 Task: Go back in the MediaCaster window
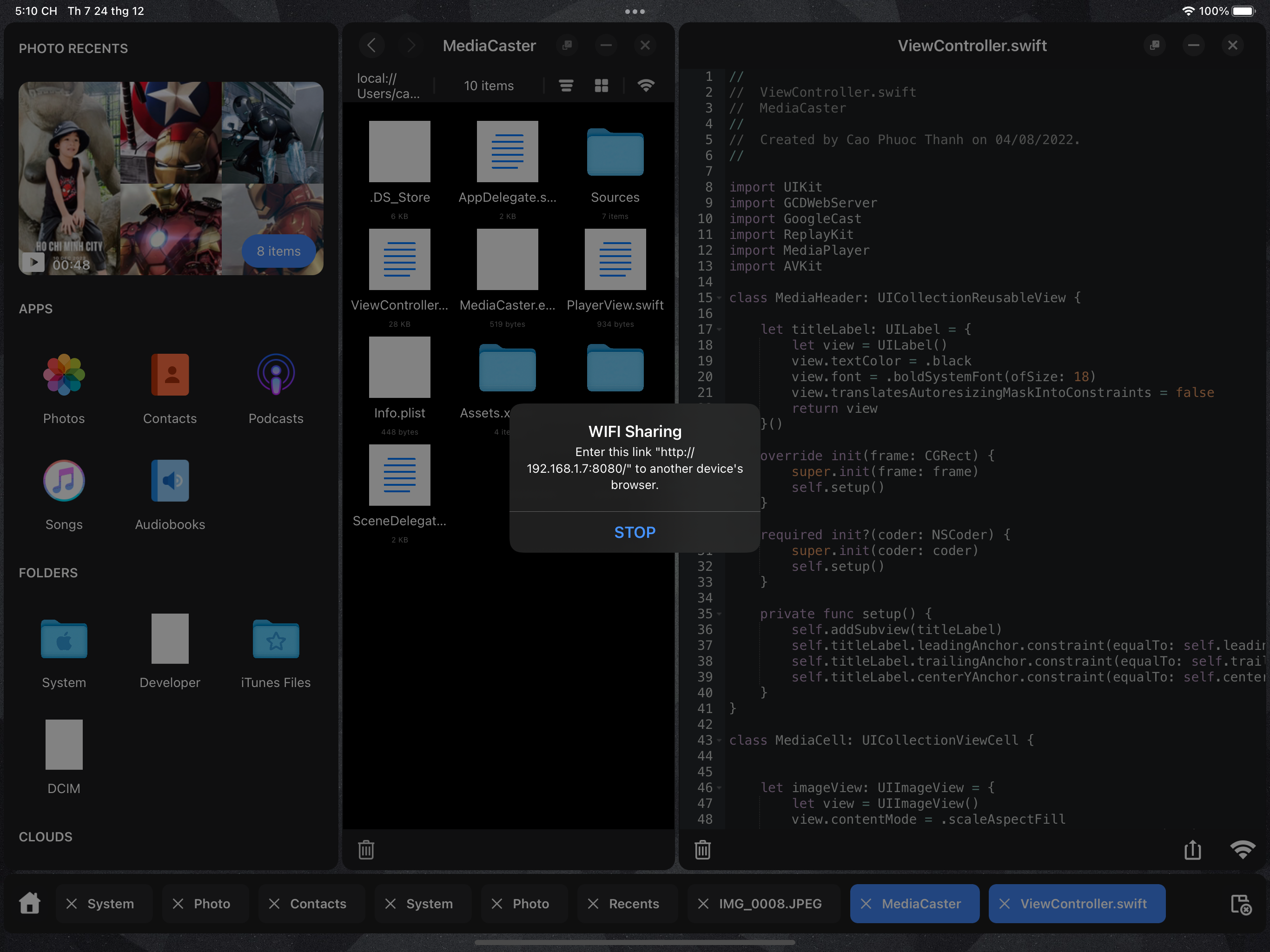point(371,45)
